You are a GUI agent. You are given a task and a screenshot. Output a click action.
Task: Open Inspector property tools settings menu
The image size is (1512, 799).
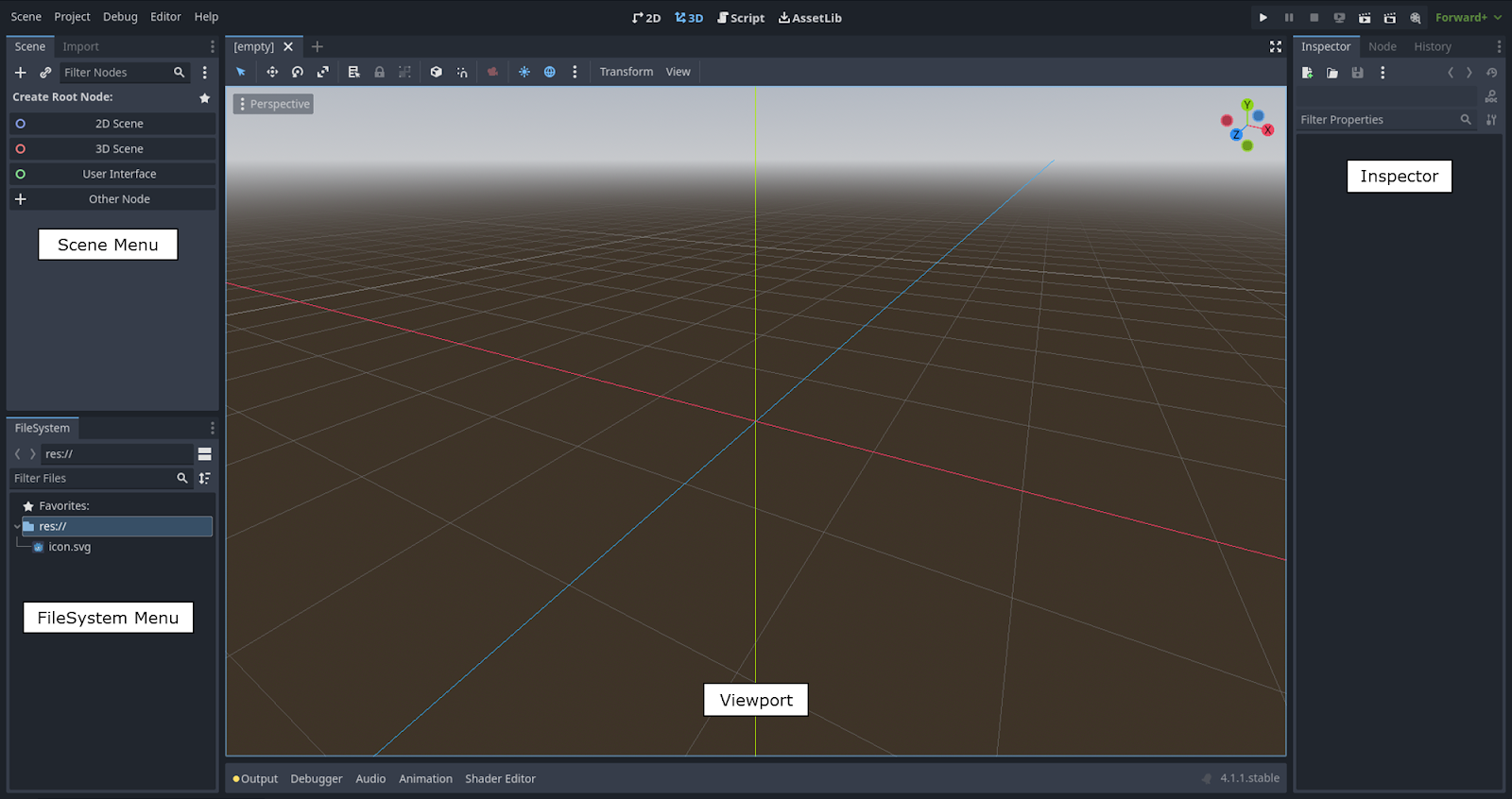(1491, 120)
